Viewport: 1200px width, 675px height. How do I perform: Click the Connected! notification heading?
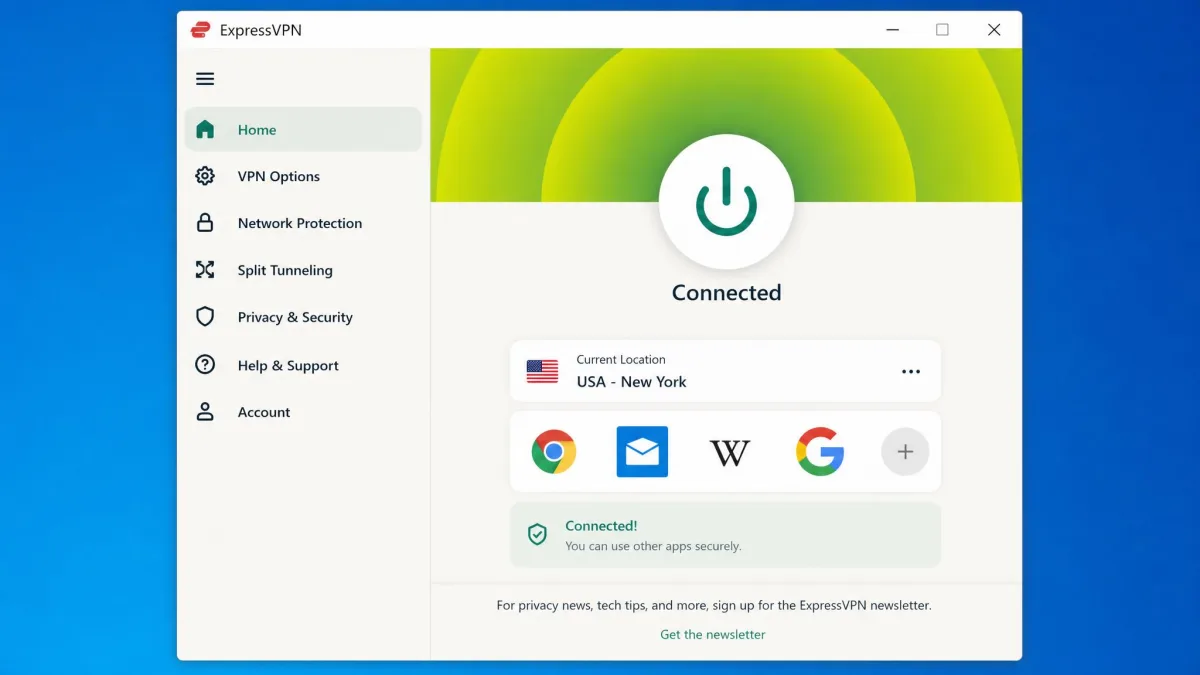(601, 525)
